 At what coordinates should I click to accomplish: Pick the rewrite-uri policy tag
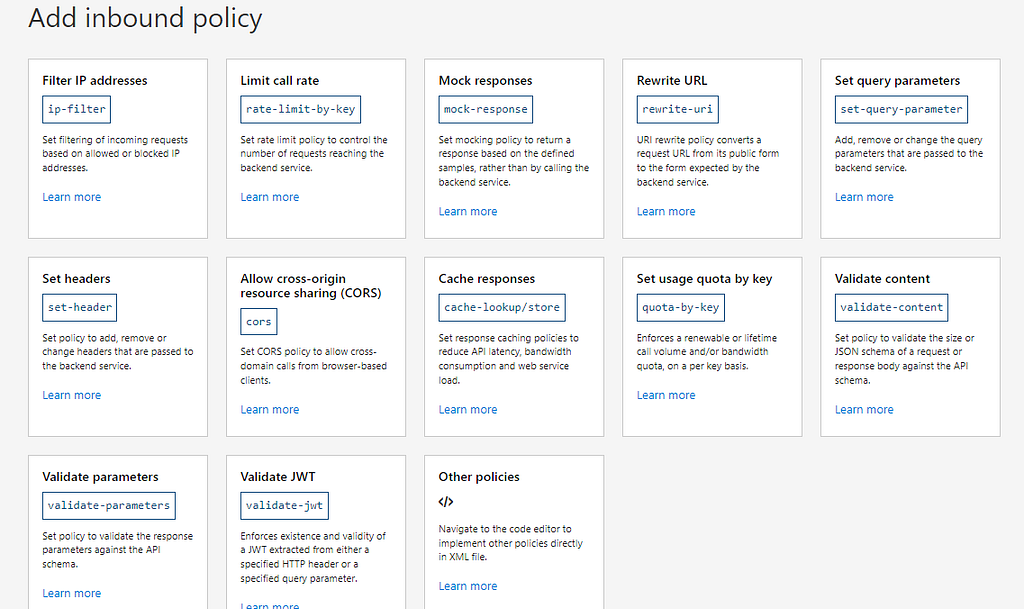[677, 109]
